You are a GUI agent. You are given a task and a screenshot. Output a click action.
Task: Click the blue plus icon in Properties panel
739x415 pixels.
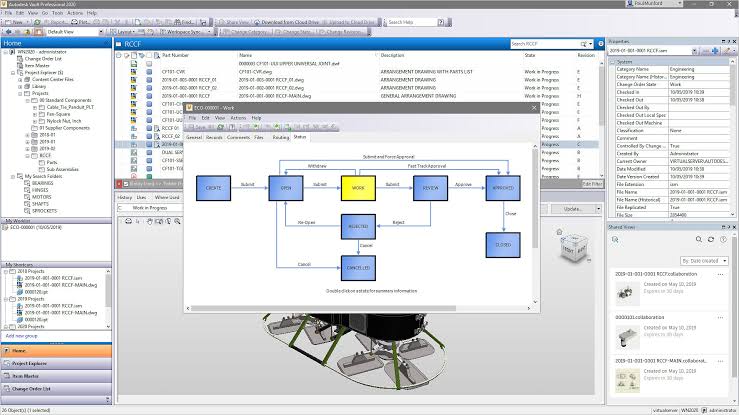tap(715, 50)
